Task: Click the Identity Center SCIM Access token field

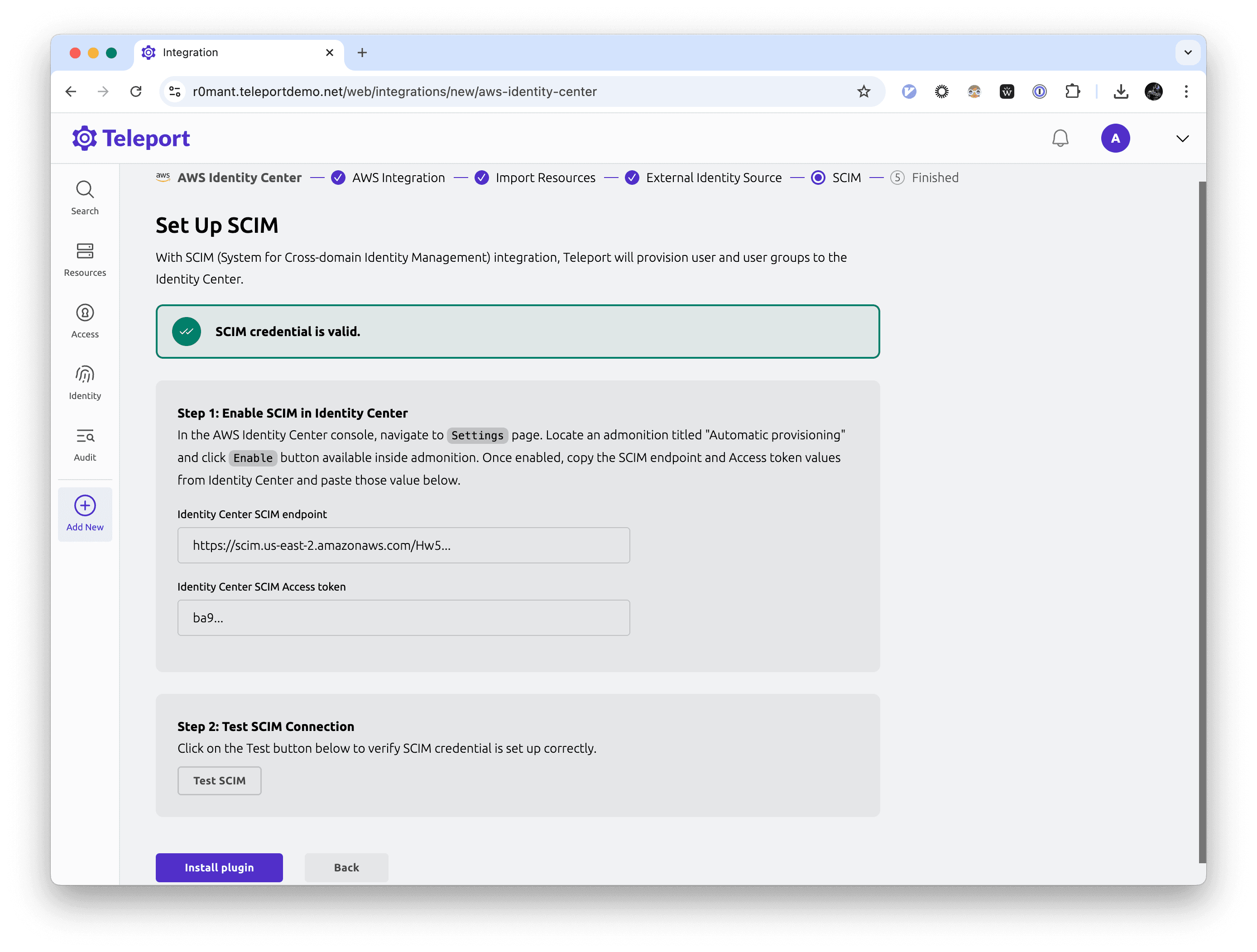Action: coord(404,617)
